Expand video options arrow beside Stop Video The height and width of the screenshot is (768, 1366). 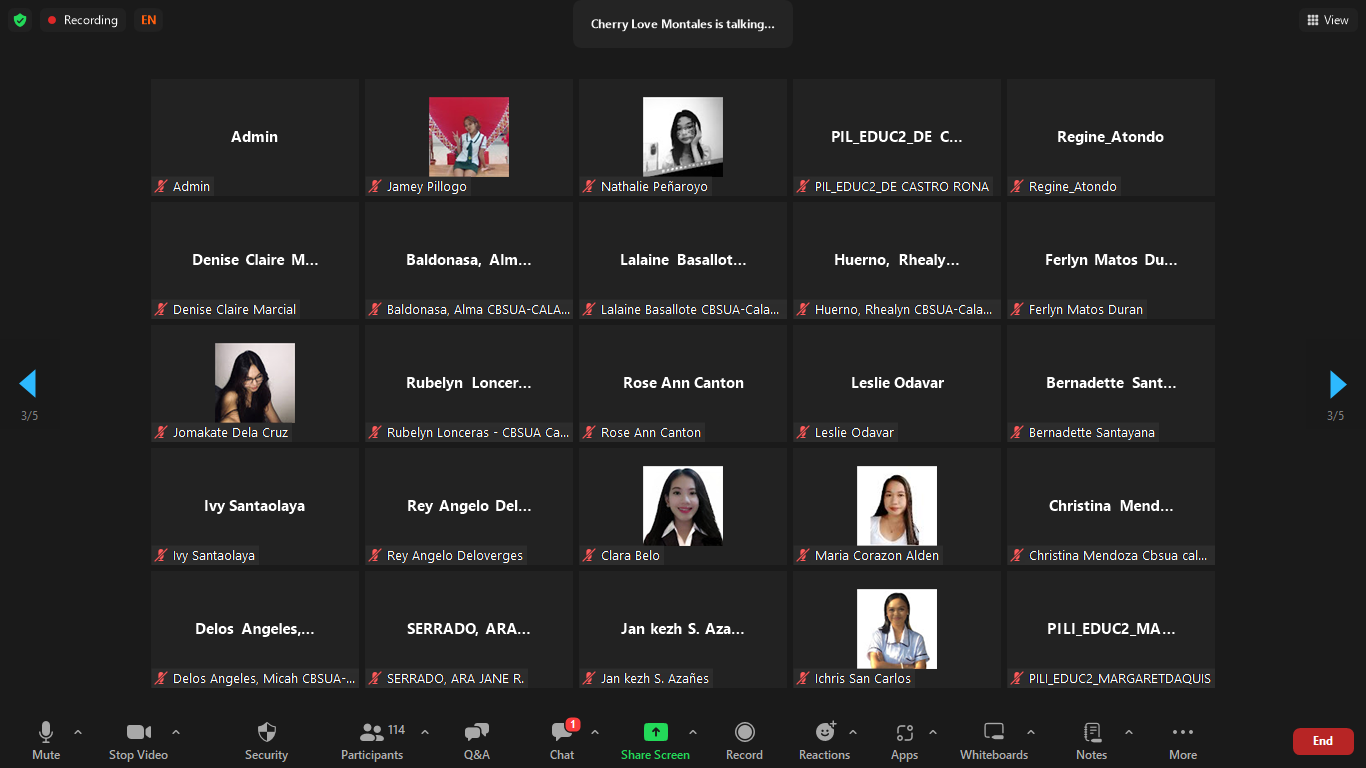tap(176, 732)
